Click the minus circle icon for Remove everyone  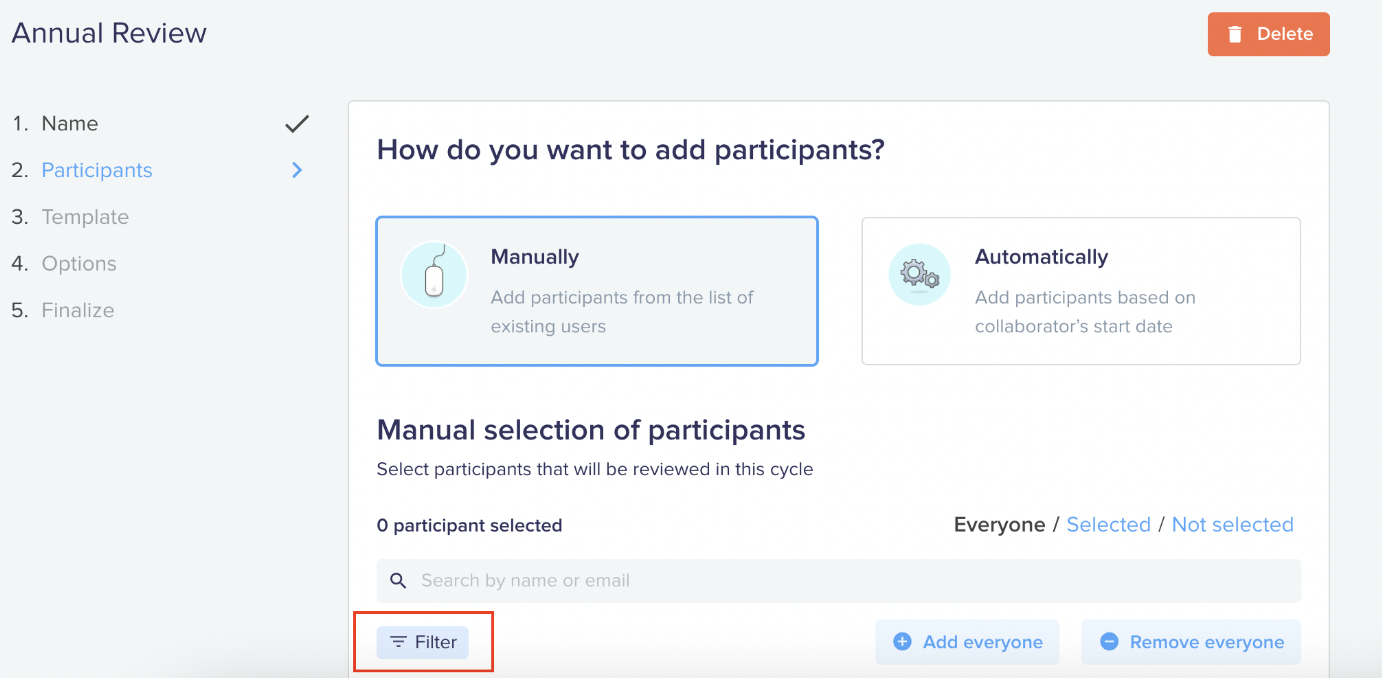1109,642
